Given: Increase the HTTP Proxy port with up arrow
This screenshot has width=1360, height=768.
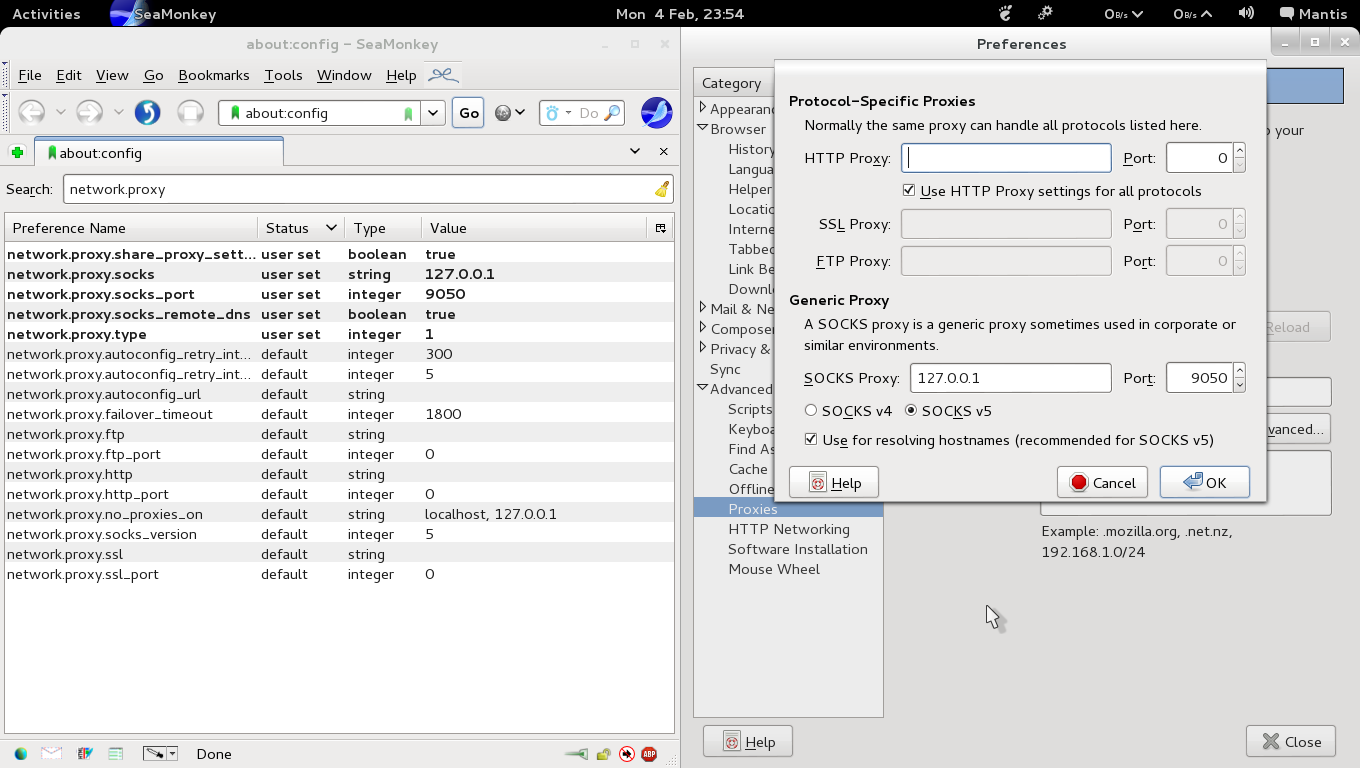Looking at the screenshot, I should point(1240,151).
